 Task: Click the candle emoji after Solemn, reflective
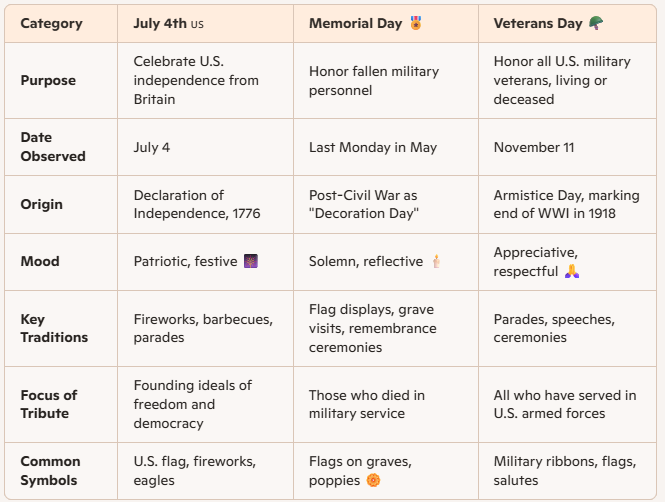[x=435, y=261]
